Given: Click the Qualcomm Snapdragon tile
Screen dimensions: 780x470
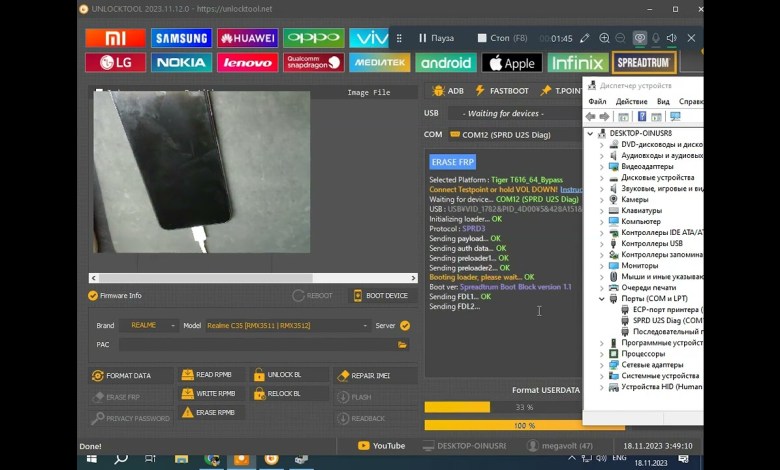Looking at the screenshot, I should (x=313, y=63).
